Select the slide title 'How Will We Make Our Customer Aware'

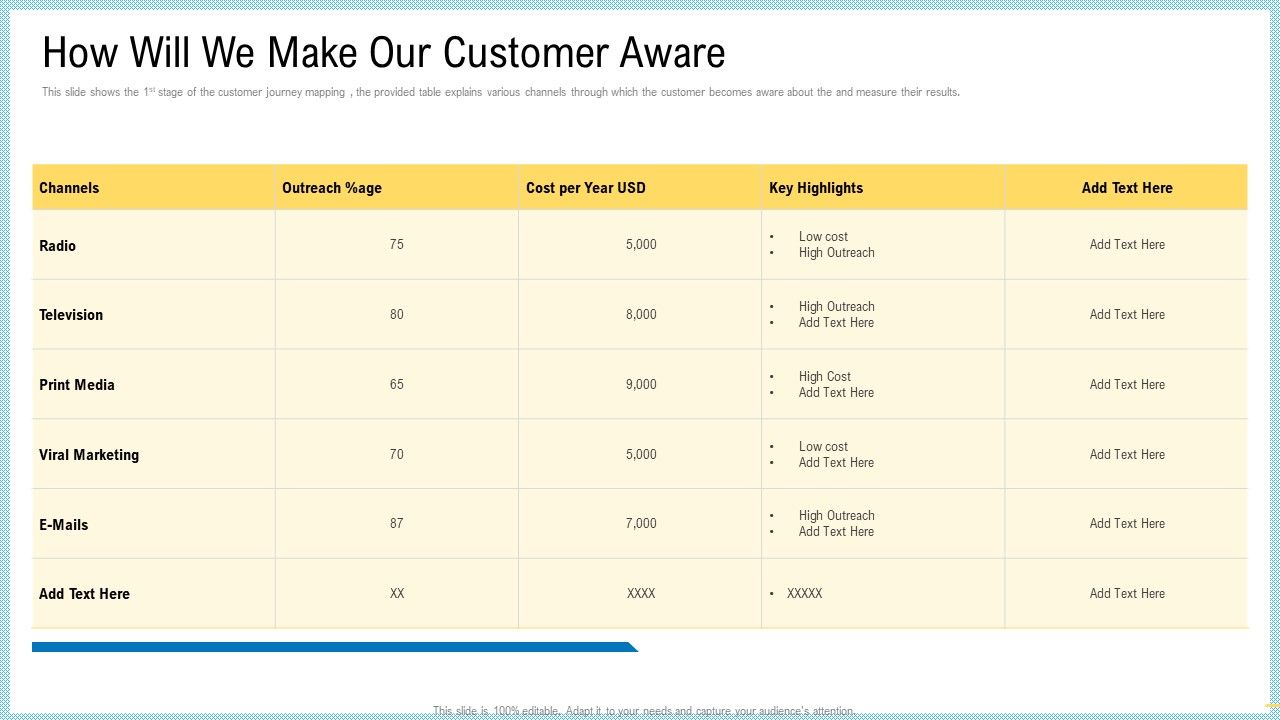[384, 52]
